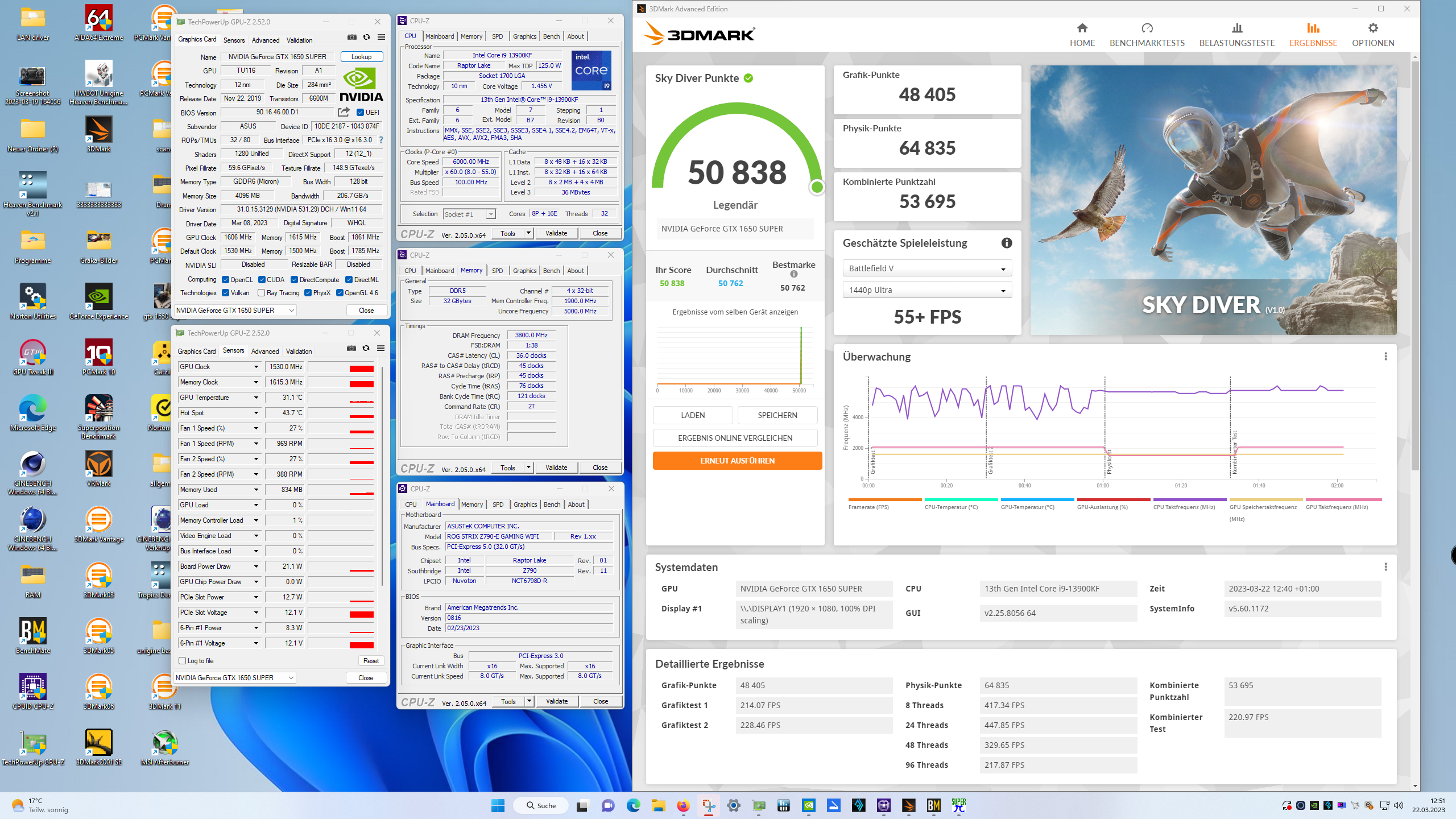Screen dimensions: 1456x819
Task: Open Bench tab in CPU-Z Mainboard window
Action: 552,504
